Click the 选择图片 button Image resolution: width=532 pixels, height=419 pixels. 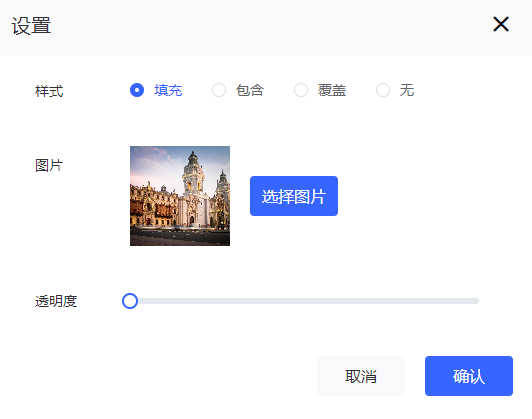[294, 196]
